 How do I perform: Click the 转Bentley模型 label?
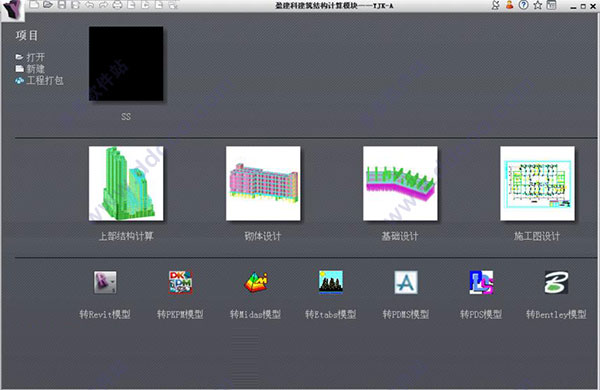point(556,314)
